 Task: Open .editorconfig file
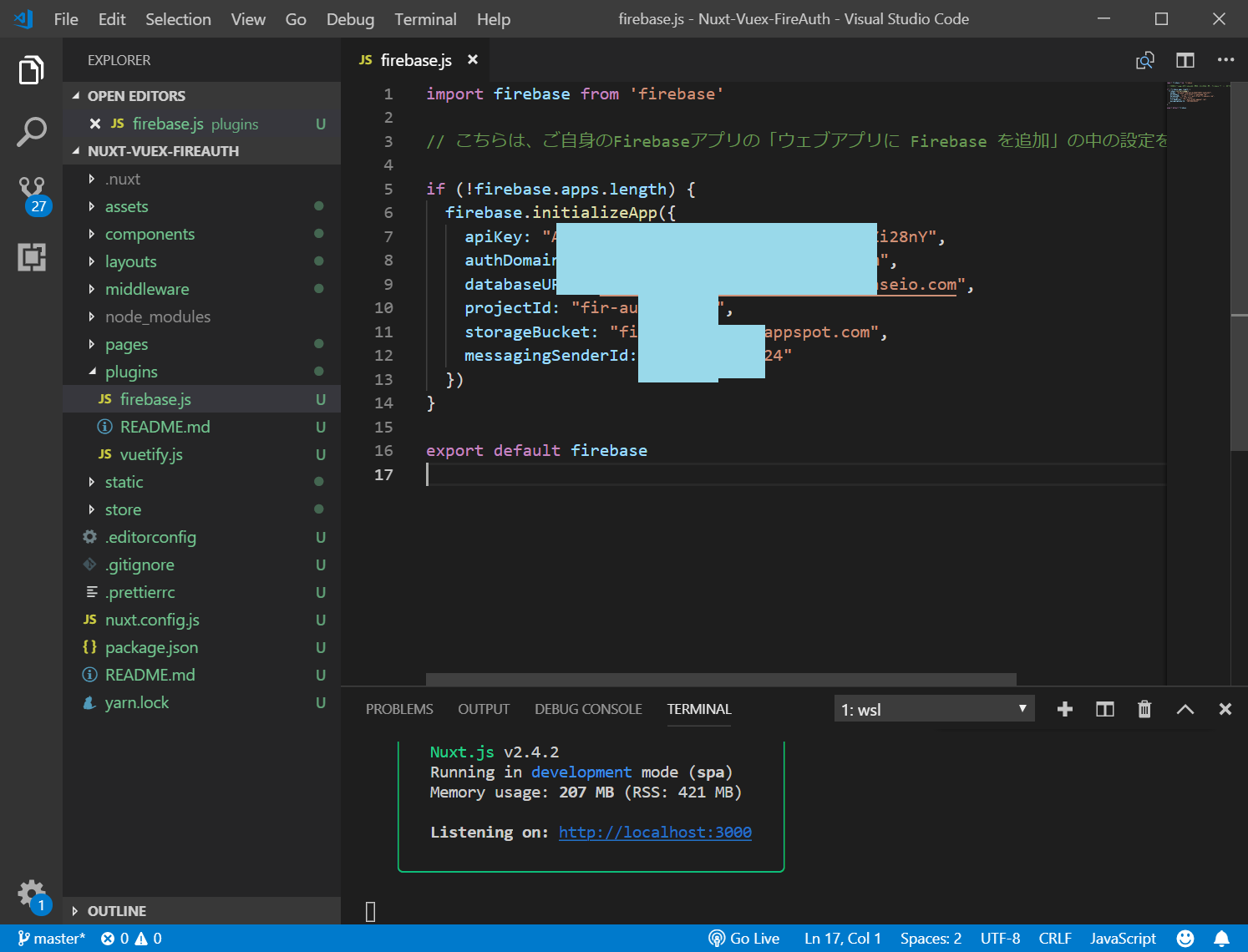(x=201, y=537)
